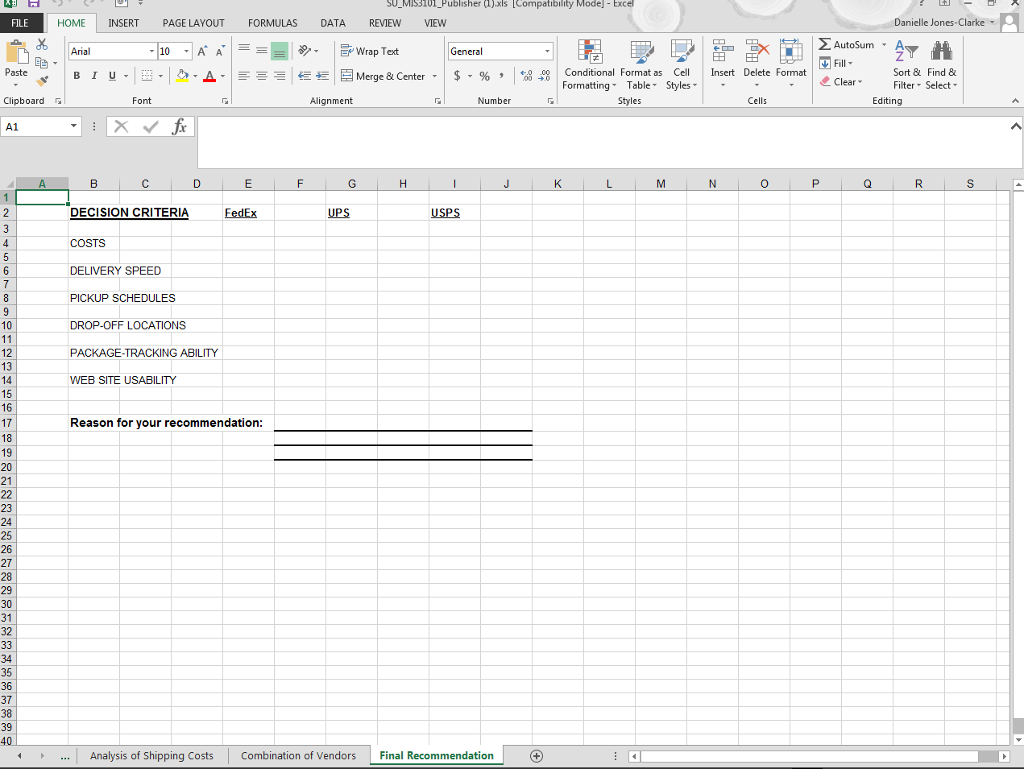Click the Insert Function fx icon
Viewport: 1024px width, 769px height.
[x=180, y=127]
